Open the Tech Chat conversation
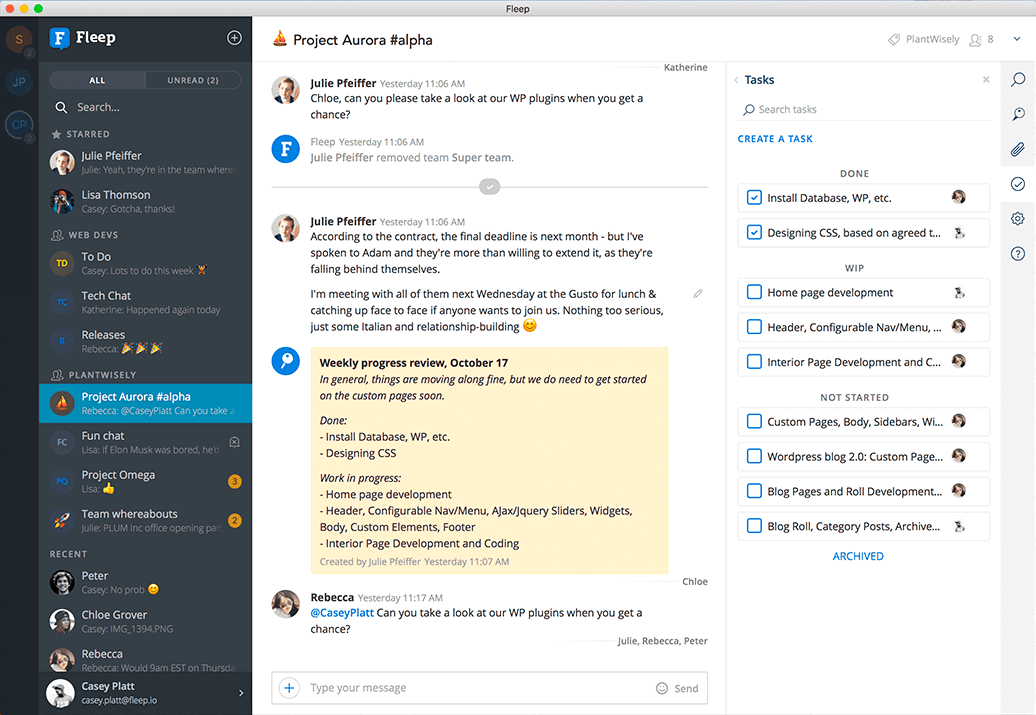 pyautogui.click(x=145, y=303)
